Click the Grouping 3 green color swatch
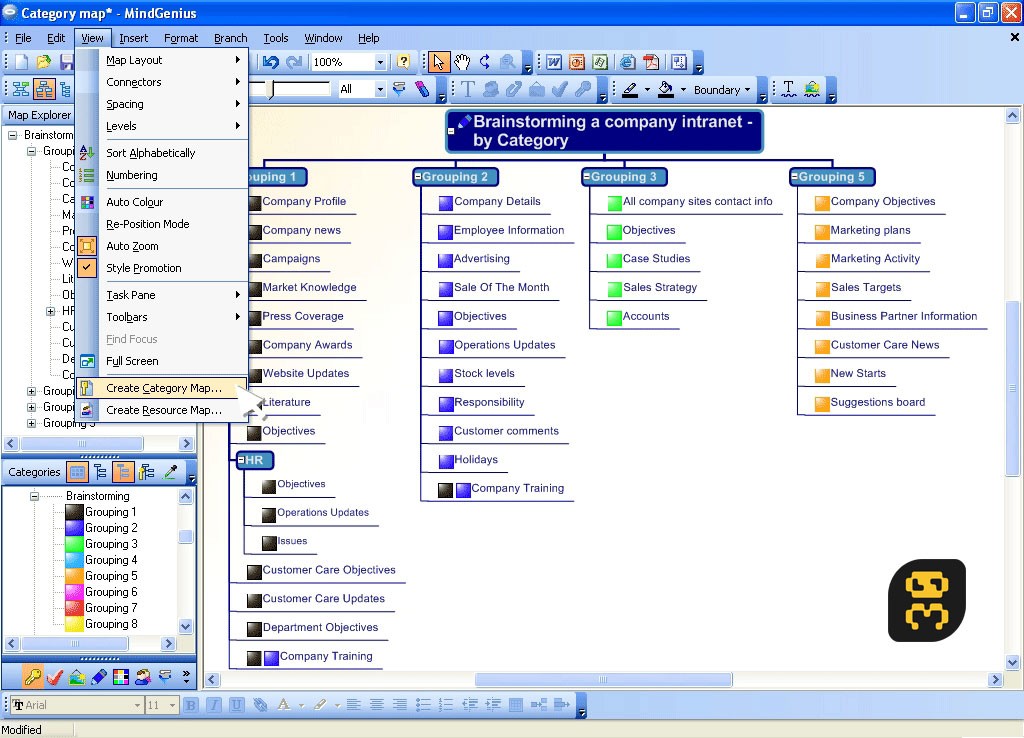 tap(75, 544)
